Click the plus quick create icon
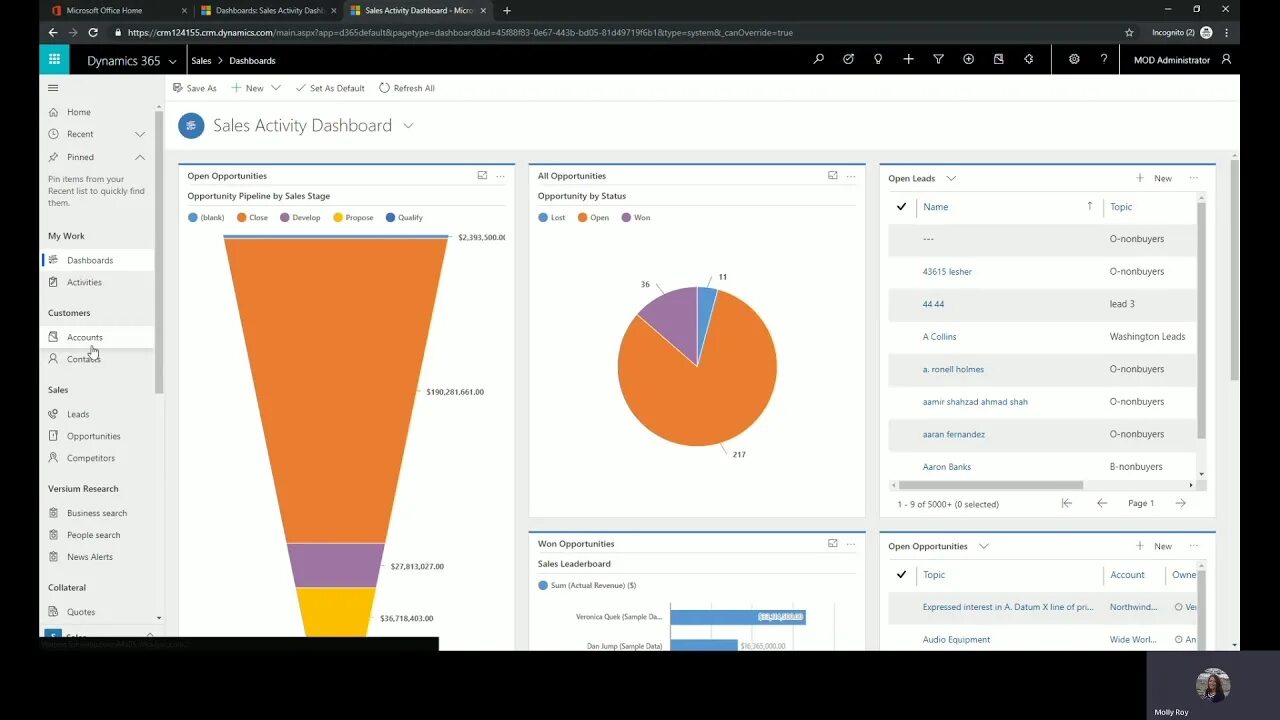Image resolution: width=1280 pixels, height=720 pixels. (x=908, y=60)
